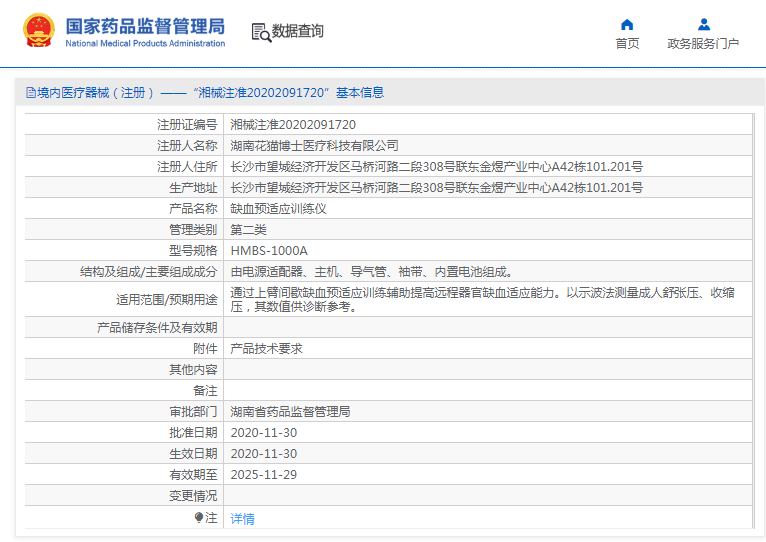This screenshot has width=766, height=542.
Task: Select value 湘械注准20202091720 in 注册证编号 row
Action: tap(293, 125)
